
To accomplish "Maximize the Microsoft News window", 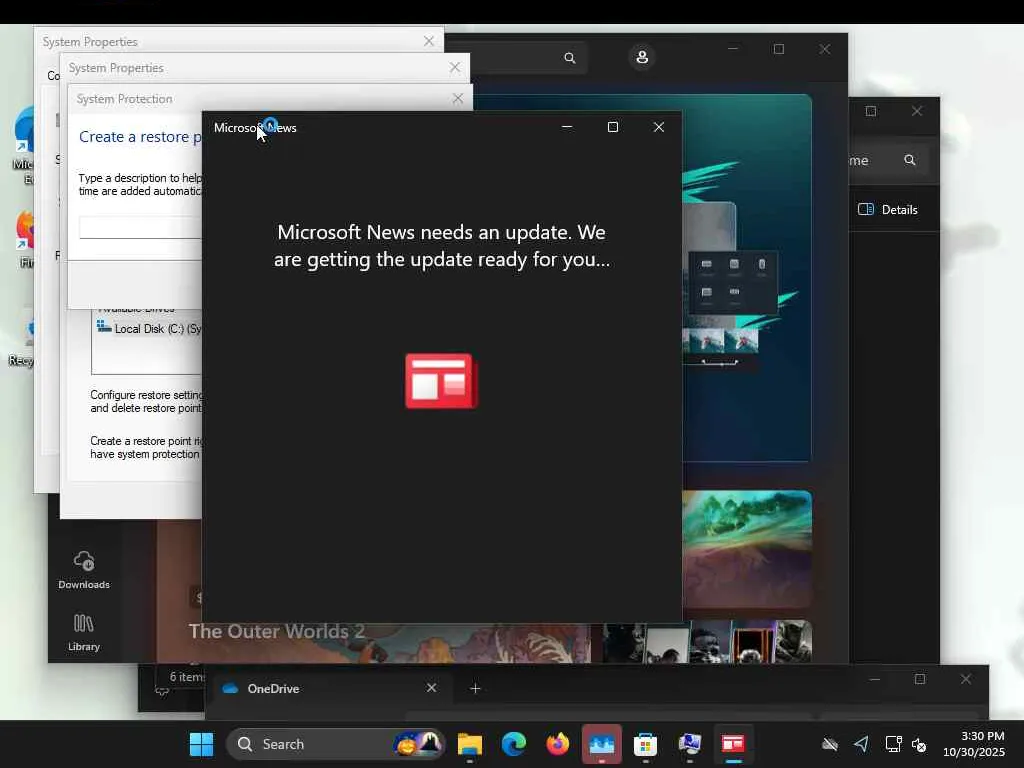I will [613, 127].
